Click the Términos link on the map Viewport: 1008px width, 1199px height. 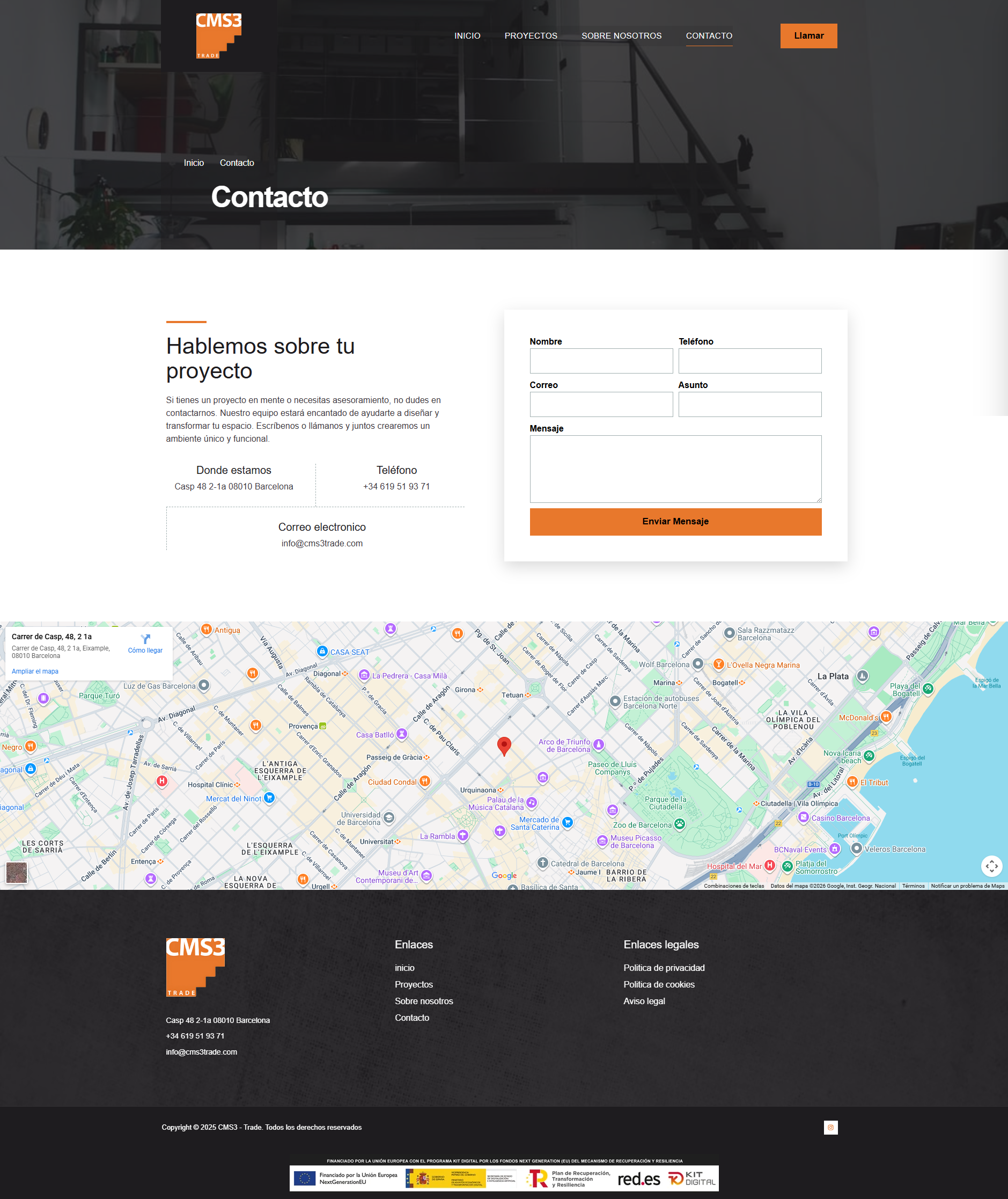[x=913, y=886]
